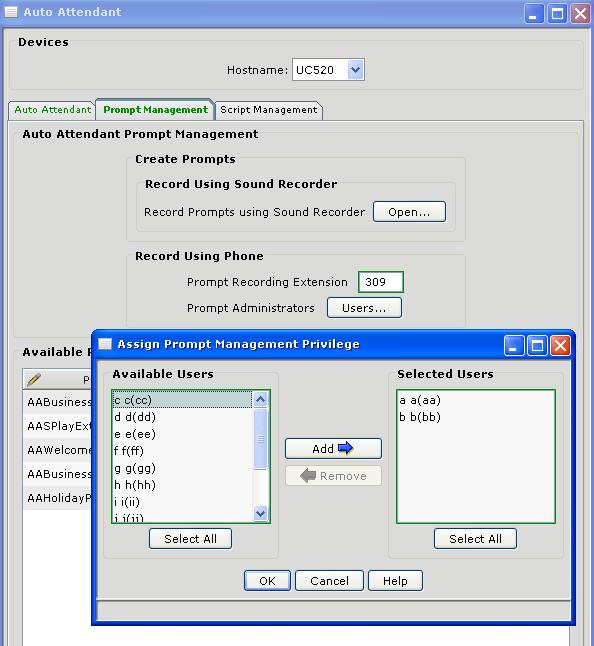
Task: Select a a(aa) in Selected Users
Action: (476, 400)
